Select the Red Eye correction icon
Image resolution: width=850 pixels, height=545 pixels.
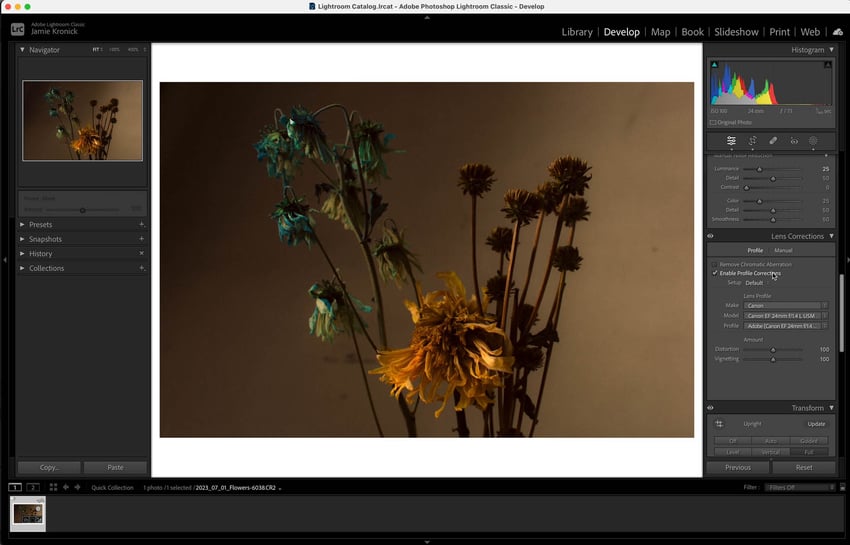(794, 140)
